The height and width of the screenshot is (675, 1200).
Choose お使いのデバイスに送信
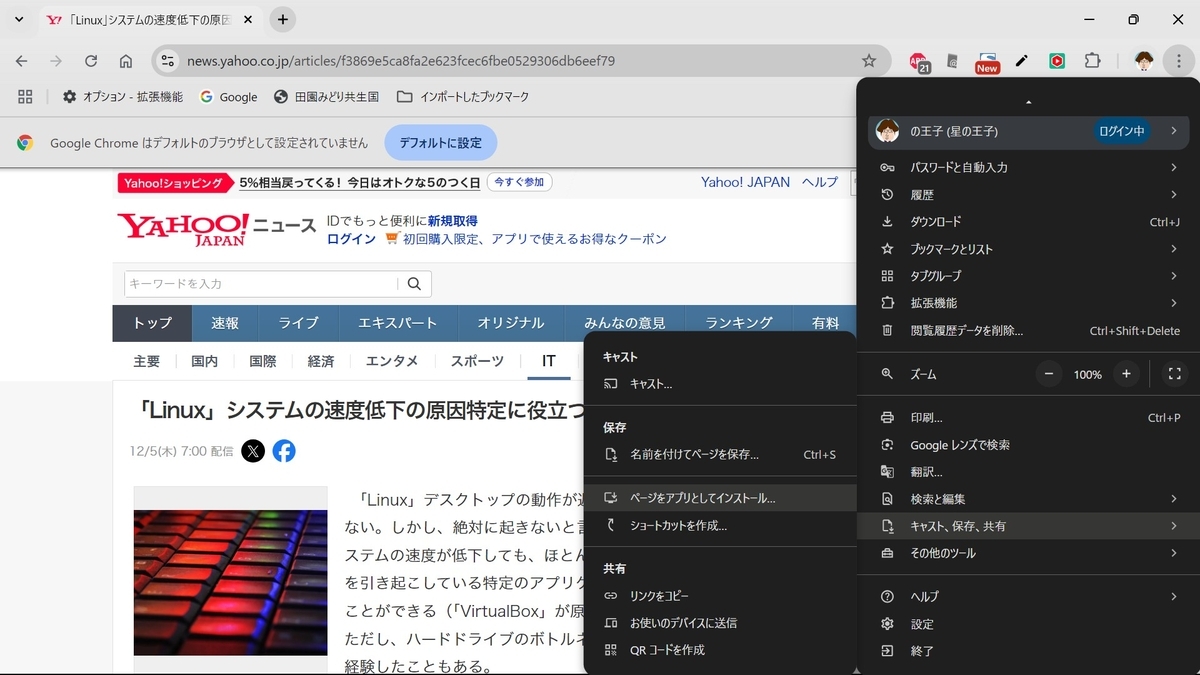tap(720, 623)
